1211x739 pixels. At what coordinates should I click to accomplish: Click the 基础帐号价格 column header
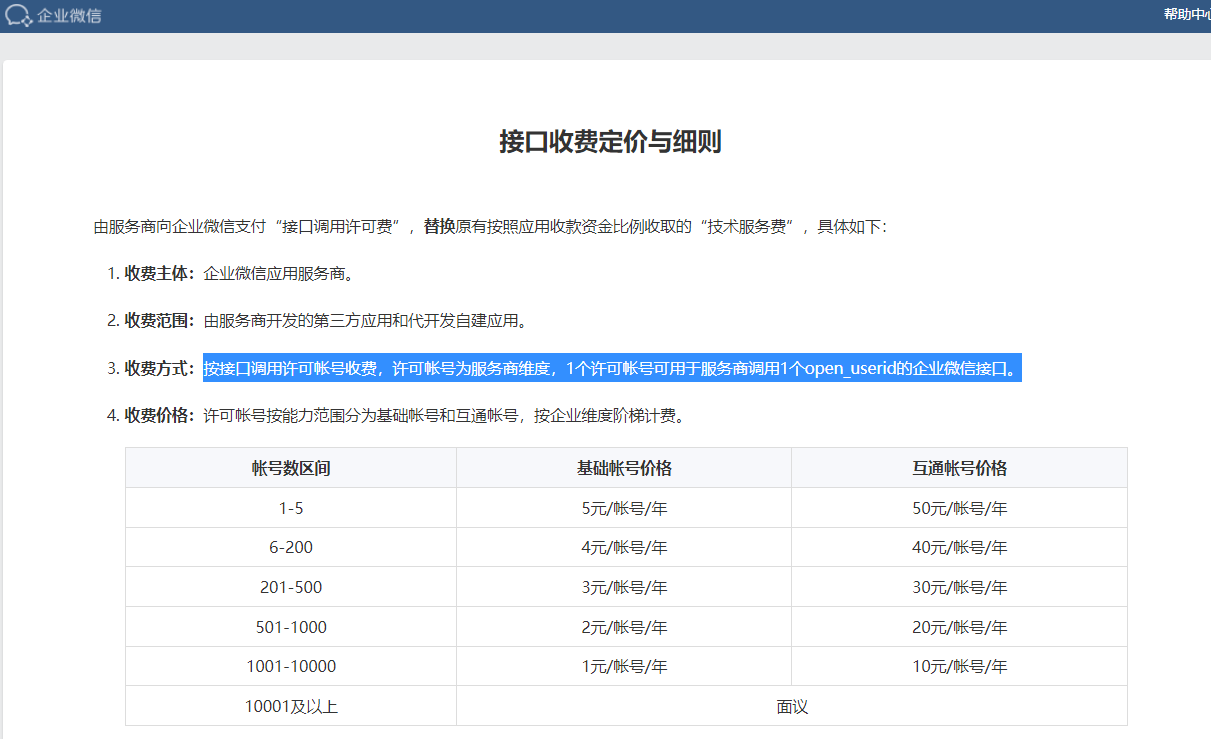[x=624, y=468]
